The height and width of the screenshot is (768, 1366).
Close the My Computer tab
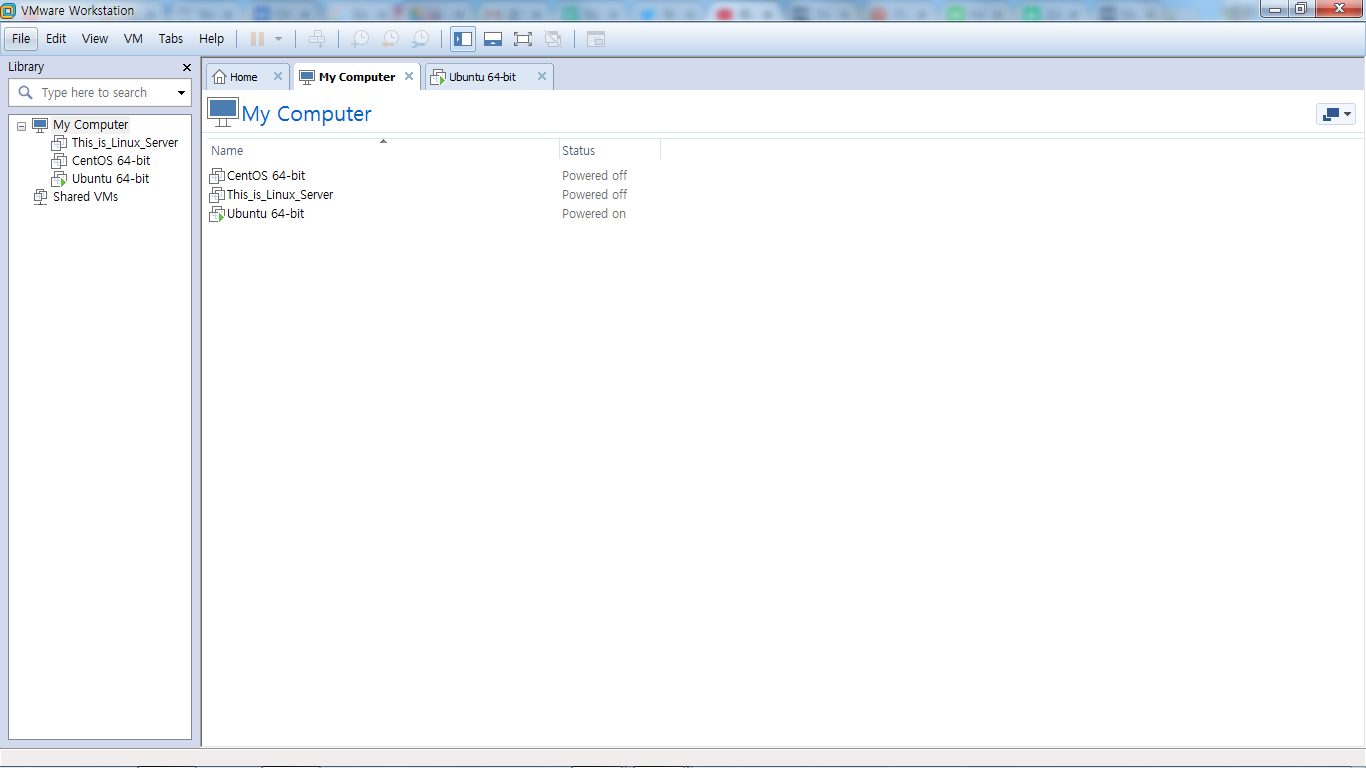tap(409, 77)
